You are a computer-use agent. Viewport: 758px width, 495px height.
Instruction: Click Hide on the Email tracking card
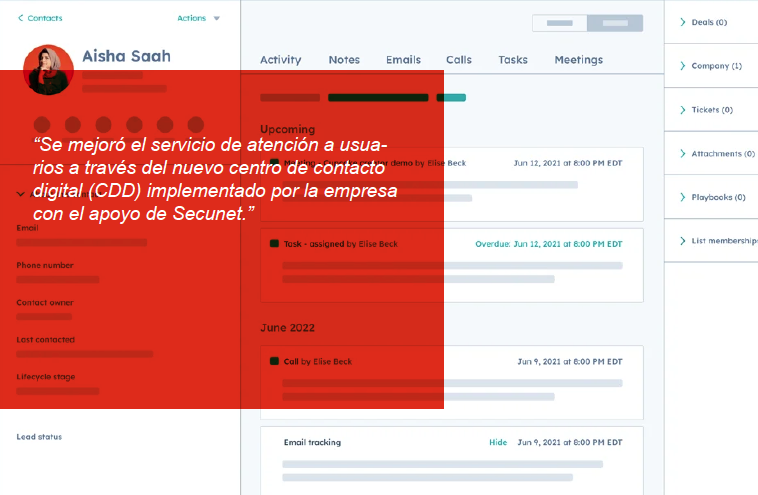click(497, 442)
